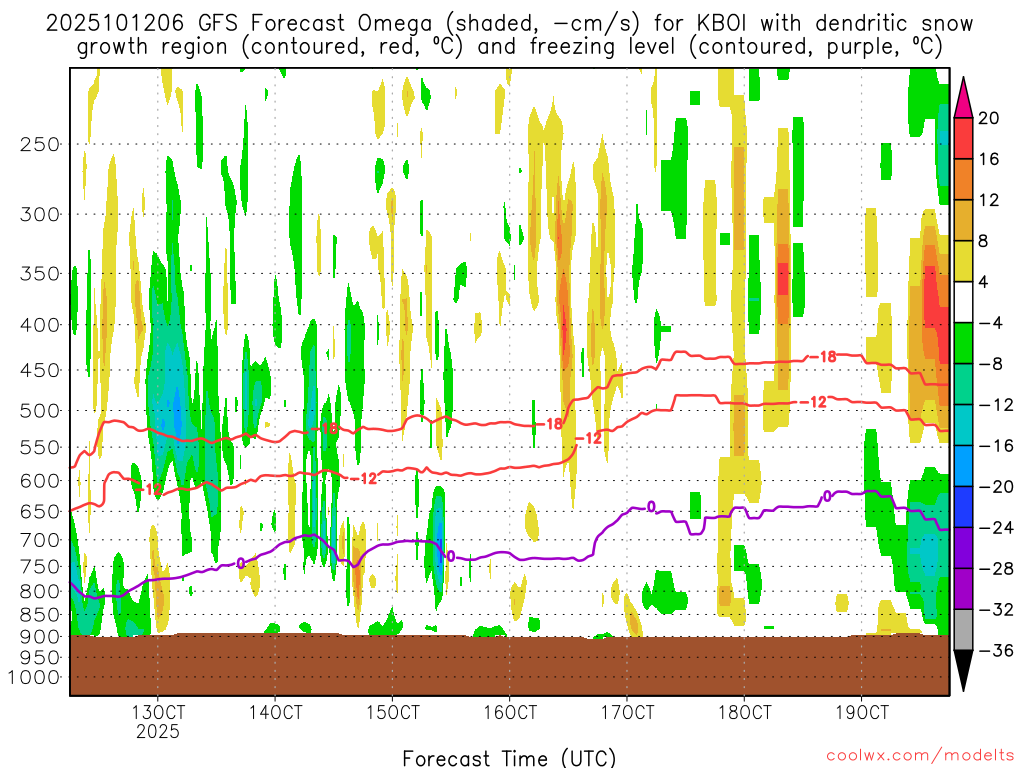Click the 190CT time axis label
1024x768 pixels.
tap(862, 711)
